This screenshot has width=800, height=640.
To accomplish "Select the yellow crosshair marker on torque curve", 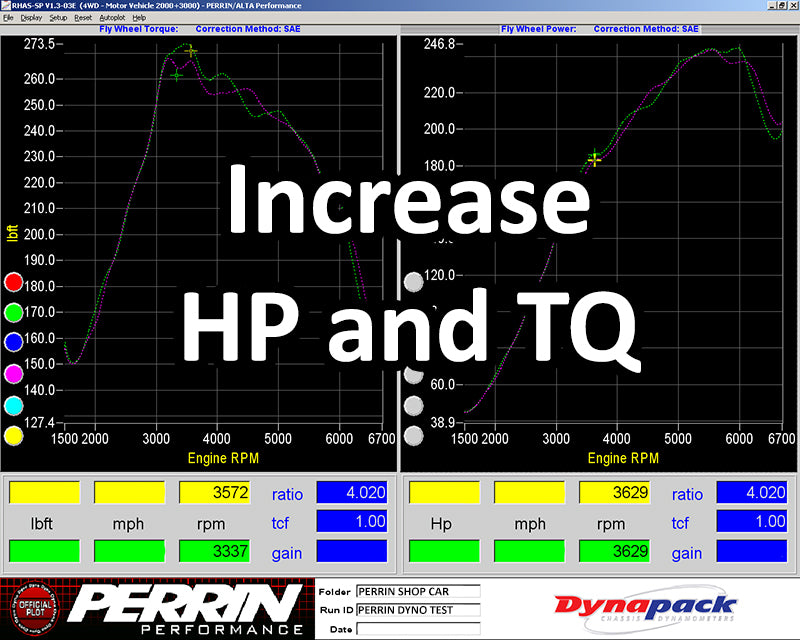I will click(190, 51).
